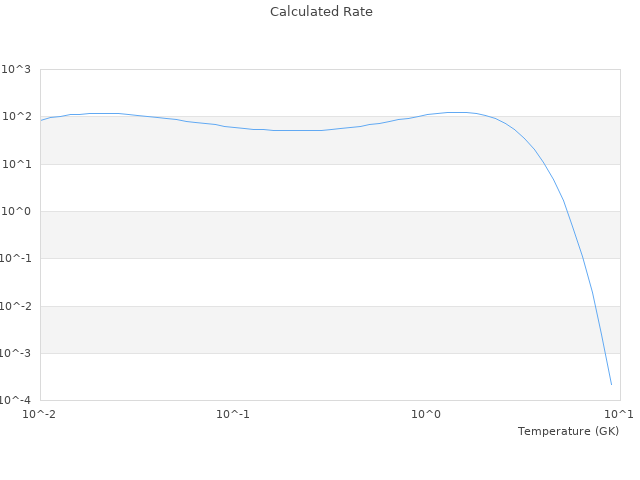Select the gray band between 10^-1 and 10^0
Image resolution: width=640 pixels, height=480 pixels.
point(300,235)
